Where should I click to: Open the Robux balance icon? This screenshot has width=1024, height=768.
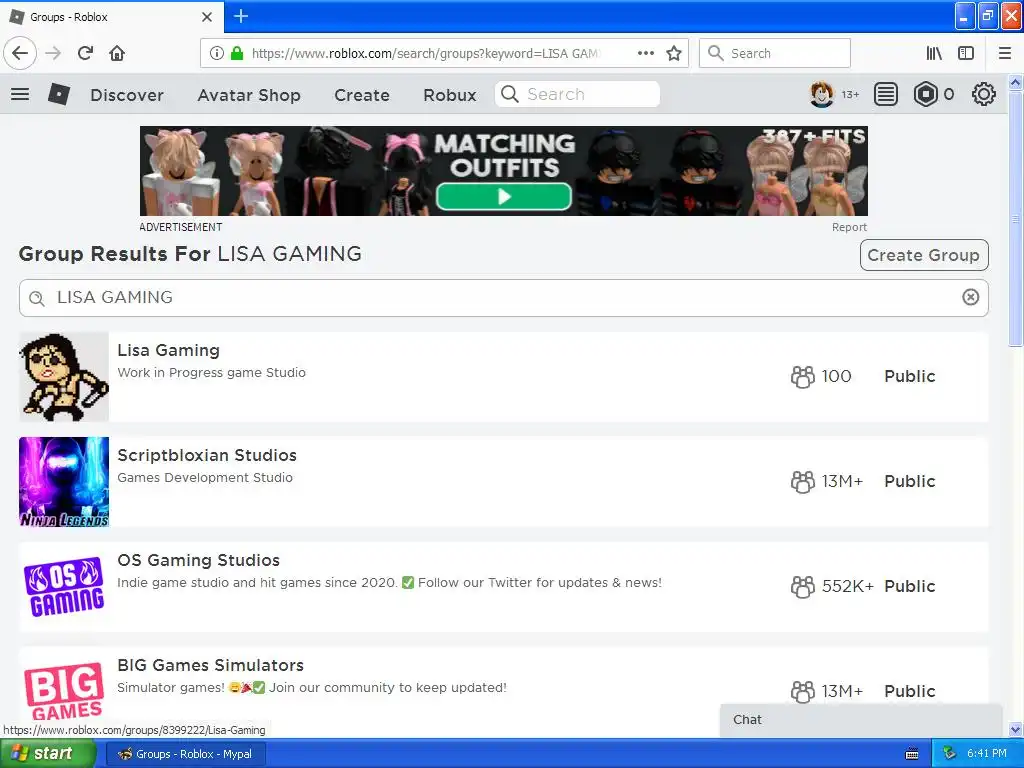[x=925, y=95]
